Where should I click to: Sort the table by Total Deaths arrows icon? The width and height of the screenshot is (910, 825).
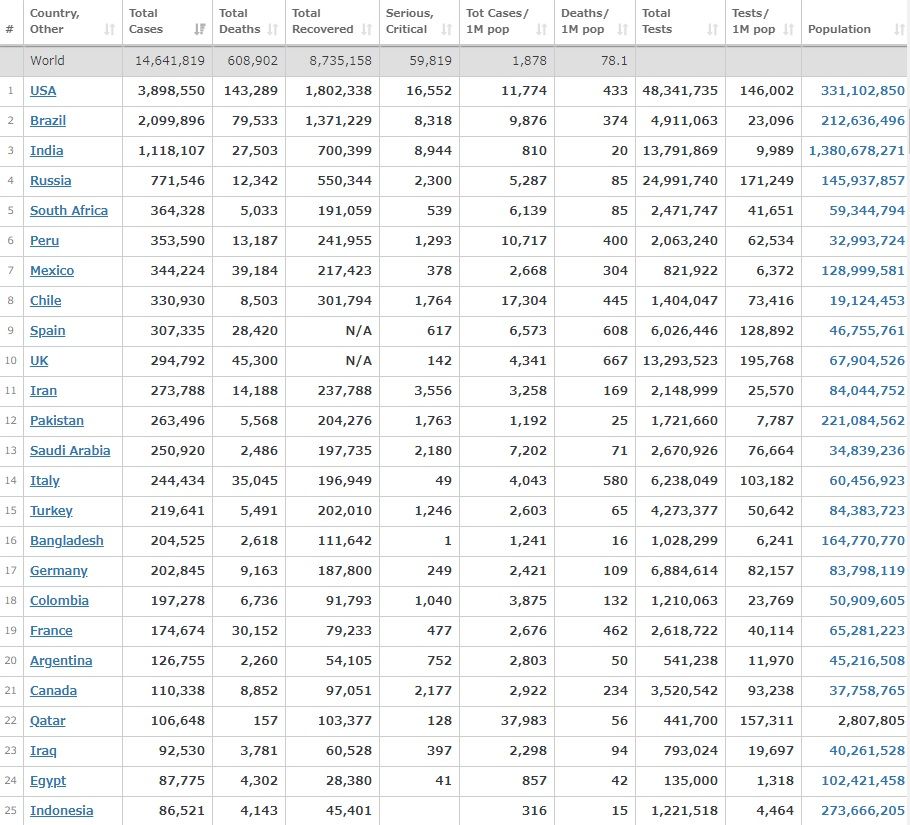pos(275,30)
